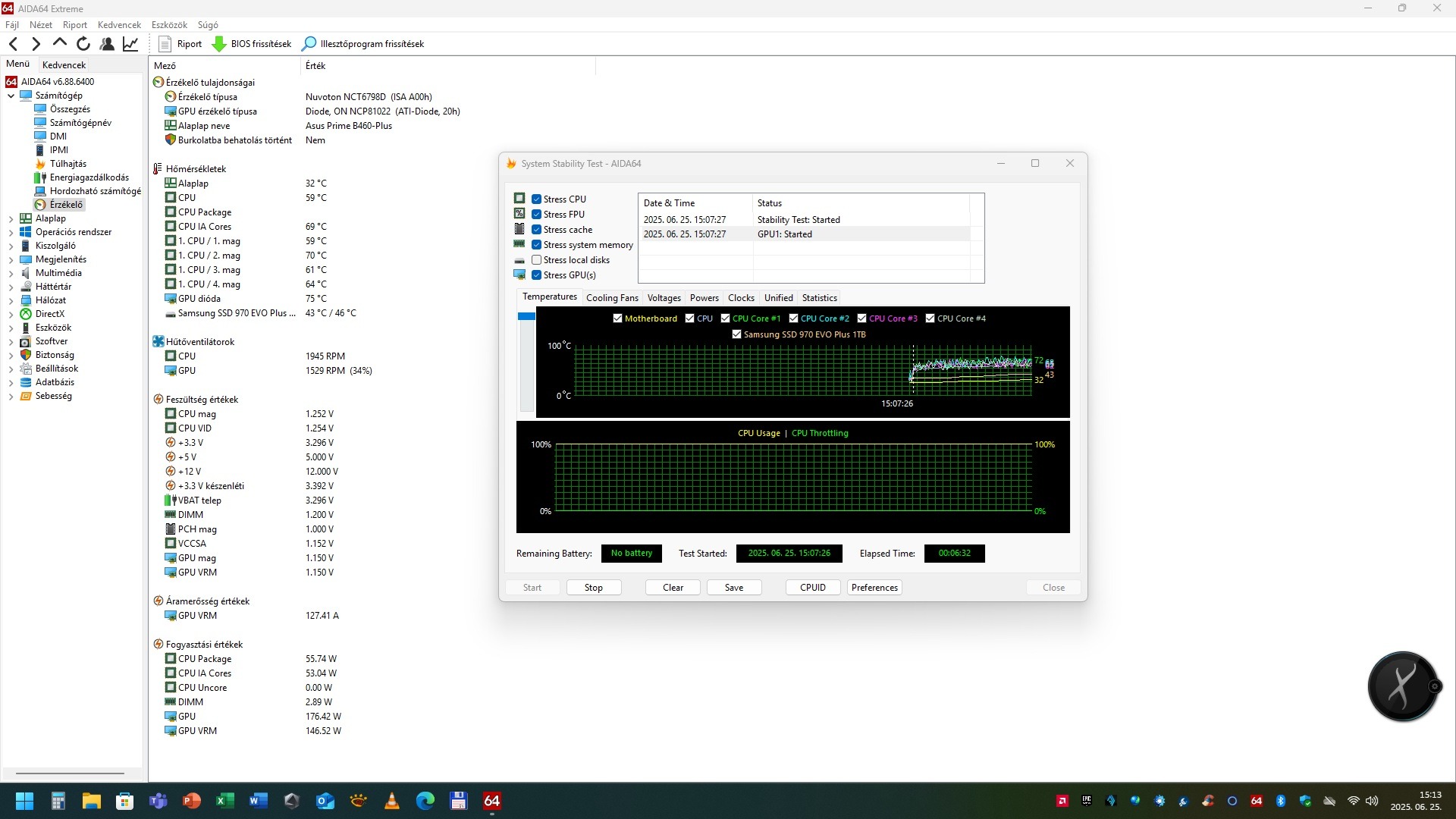The image size is (1456, 819).
Task: Click the graph chart toolbar icon
Action: point(130,44)
